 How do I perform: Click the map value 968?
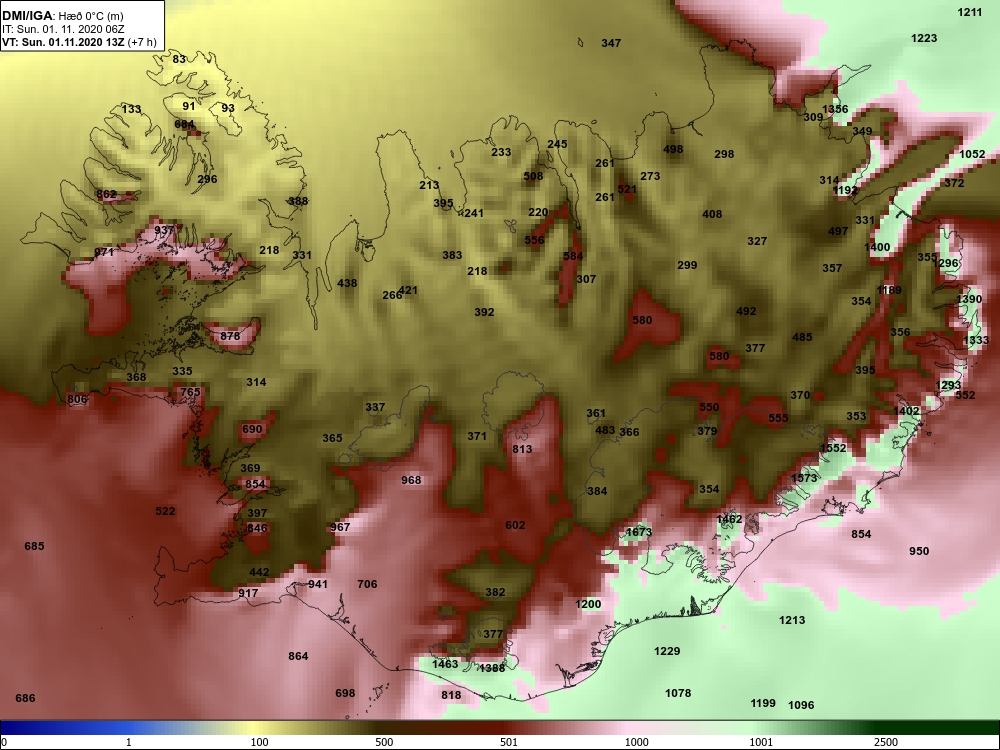tap(411, 480)
